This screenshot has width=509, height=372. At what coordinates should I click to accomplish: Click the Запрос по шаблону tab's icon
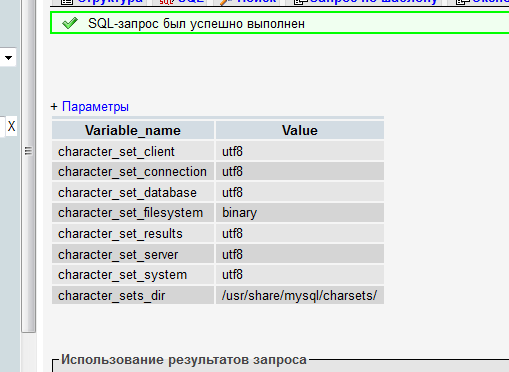(301, 2)
